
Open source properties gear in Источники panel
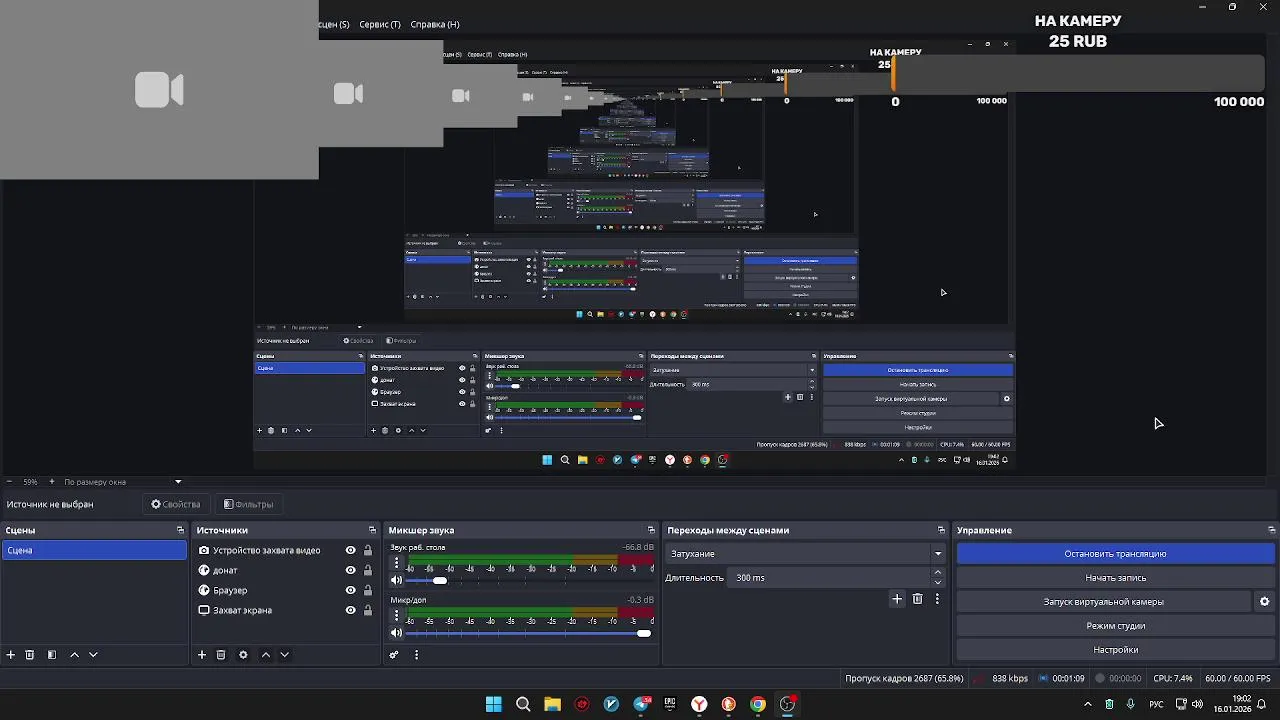(x=243, y=655)
